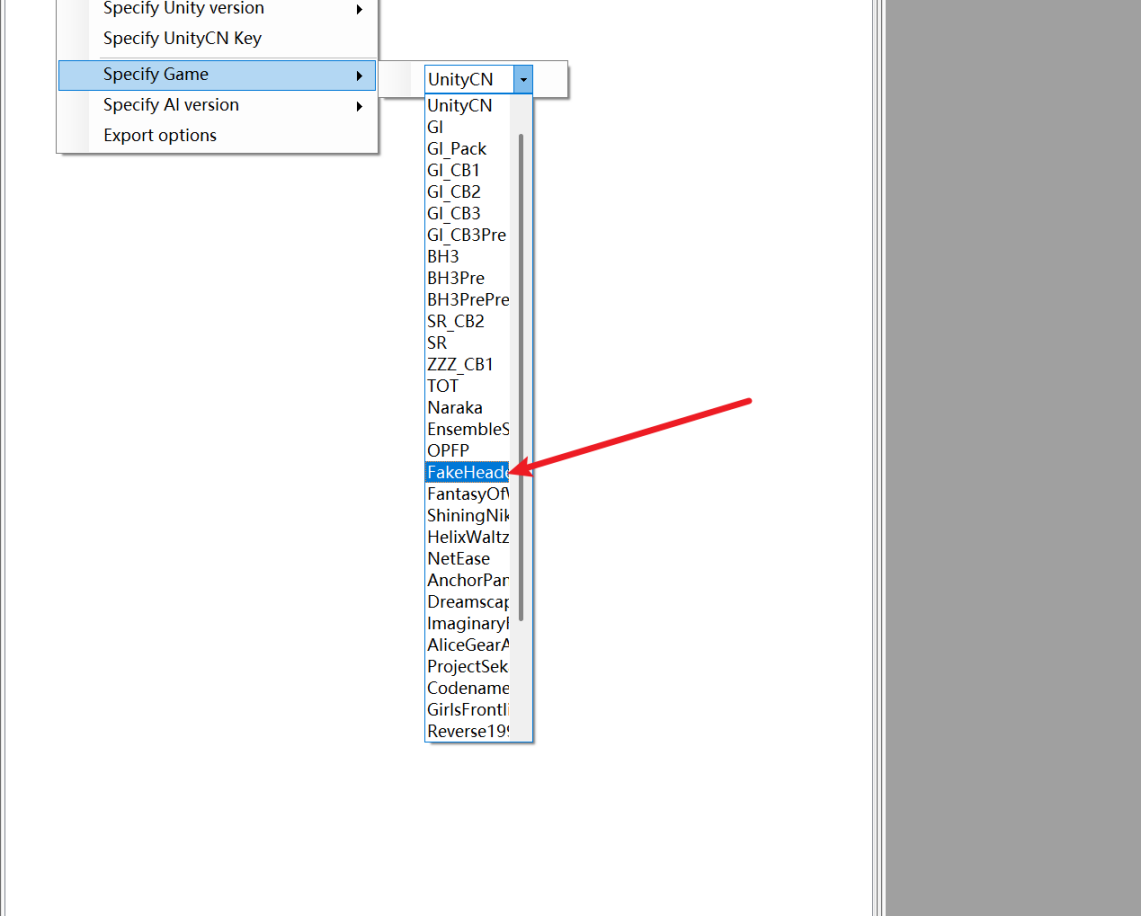Screen dimensions: 1141x916
Task: Choose Naraka from the dropdown
Action: 467,408
